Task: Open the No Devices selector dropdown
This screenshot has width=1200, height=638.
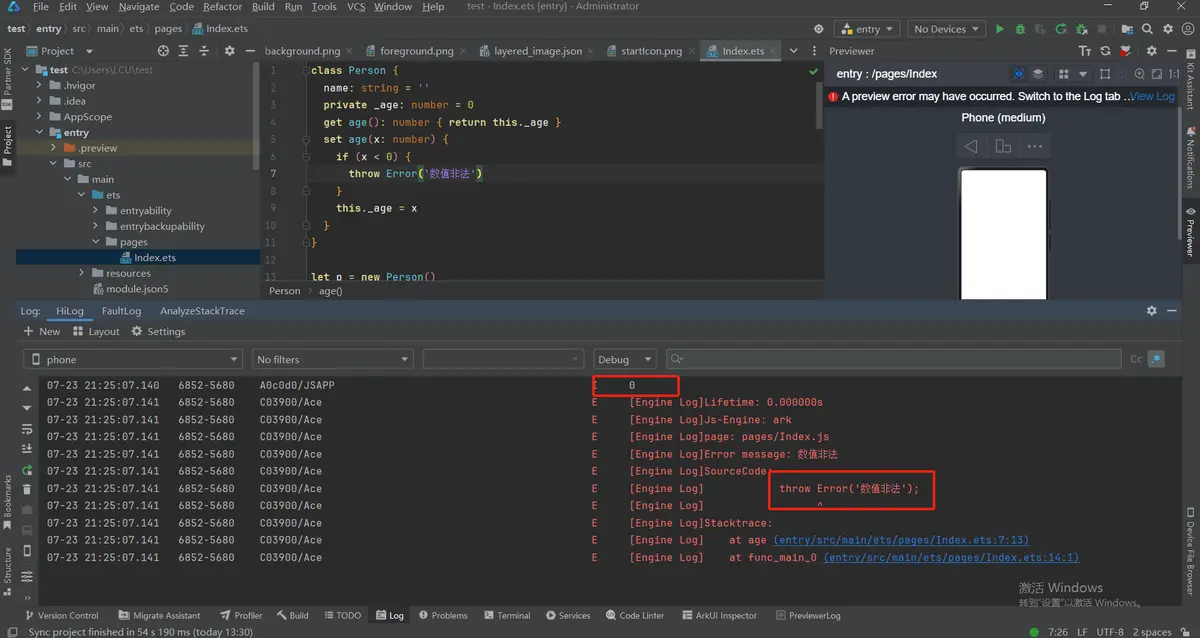Action: point(946,29)
